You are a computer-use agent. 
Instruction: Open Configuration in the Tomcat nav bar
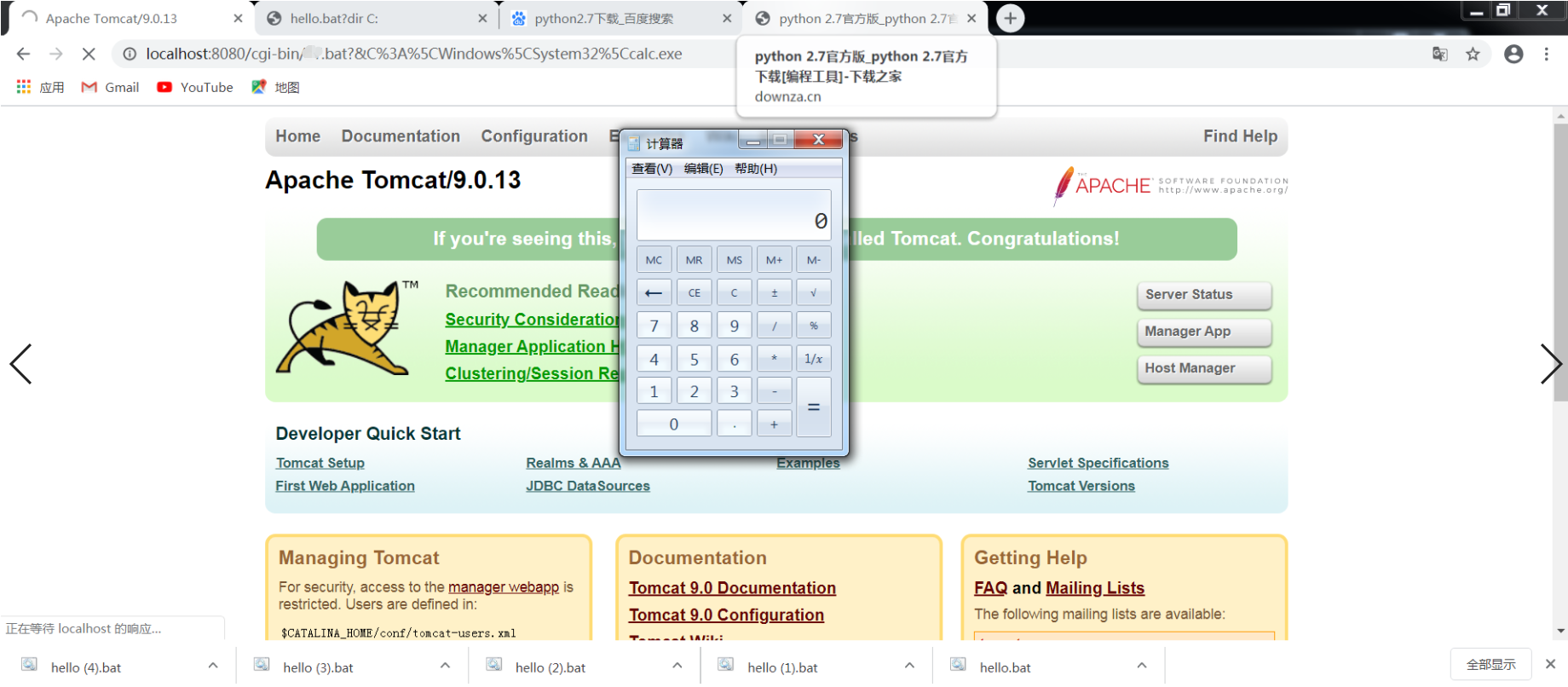tap(534, 136)
